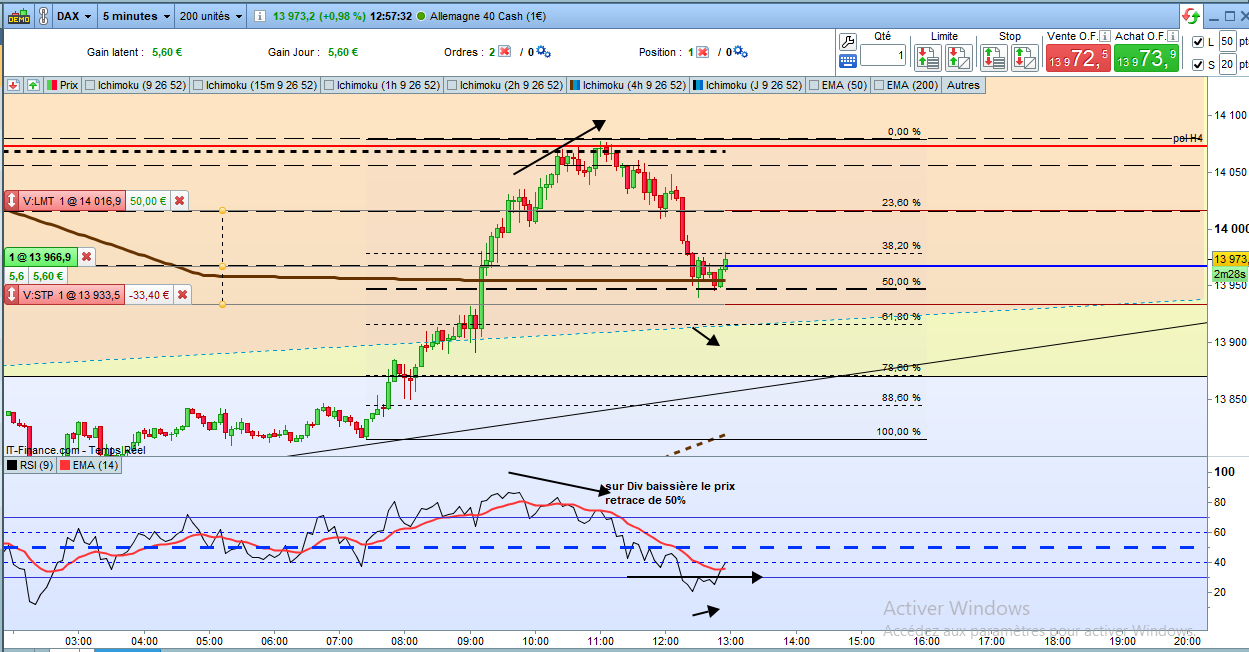Open the Autres indicators tab
The width and height of the screenshot is (1249, 652).
963,85
